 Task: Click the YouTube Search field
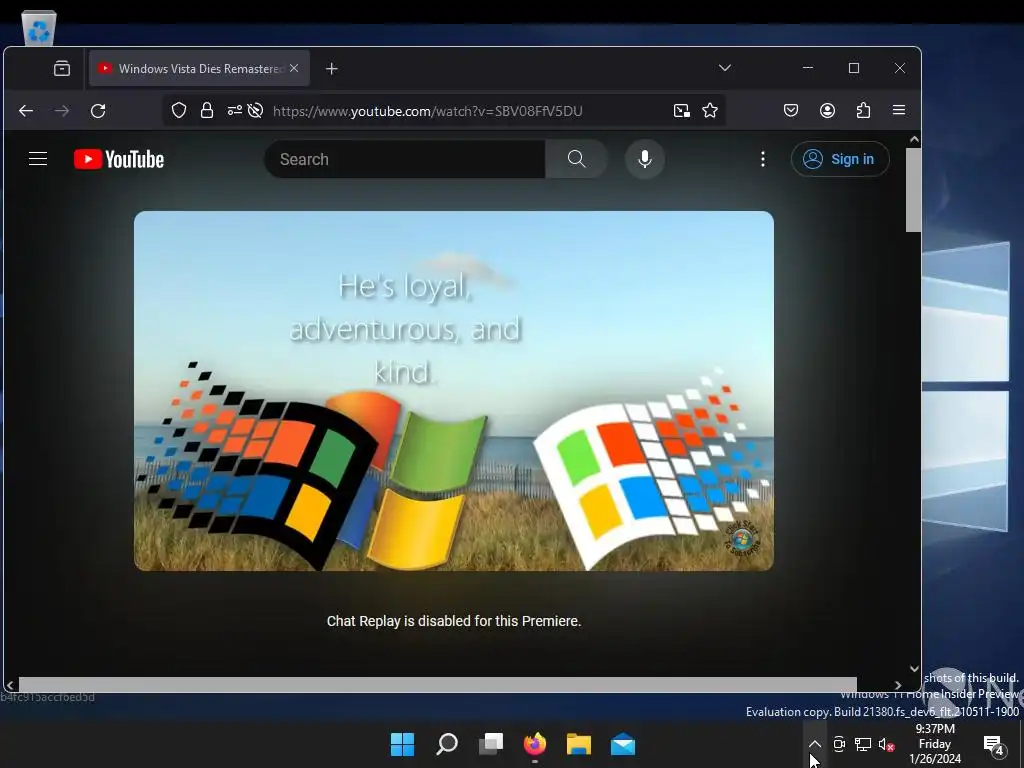tap(405, 159)
